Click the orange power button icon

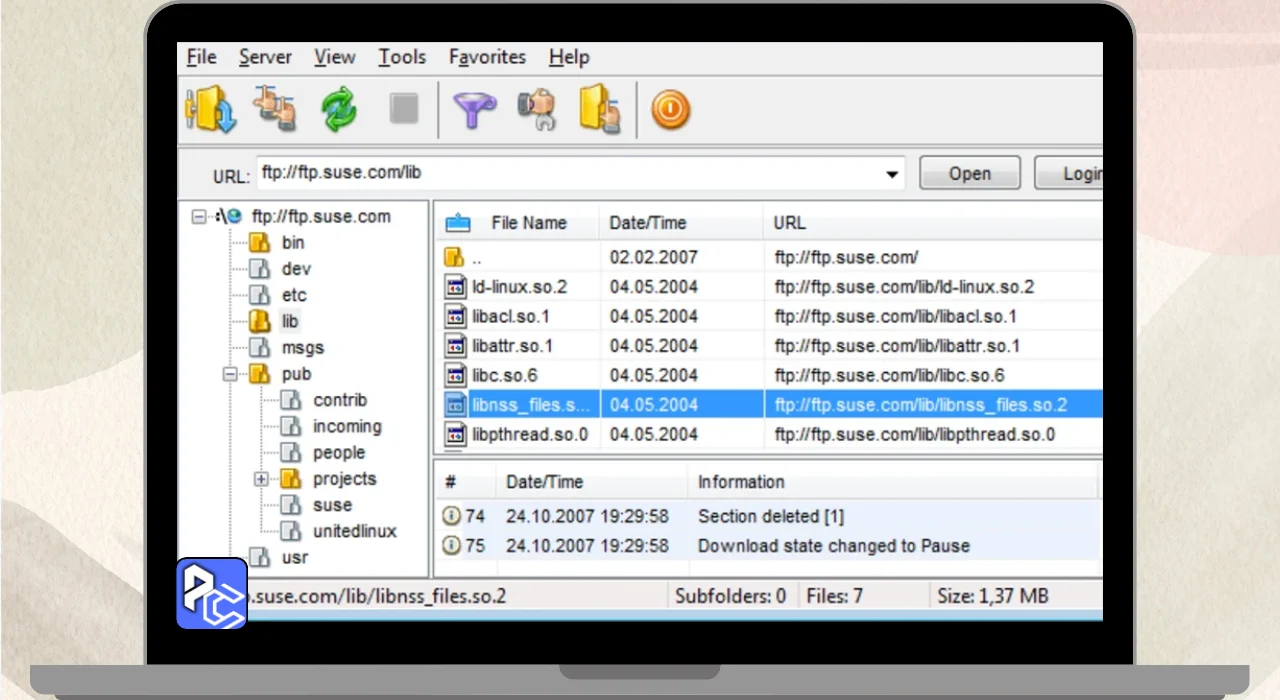click(670, 109)
